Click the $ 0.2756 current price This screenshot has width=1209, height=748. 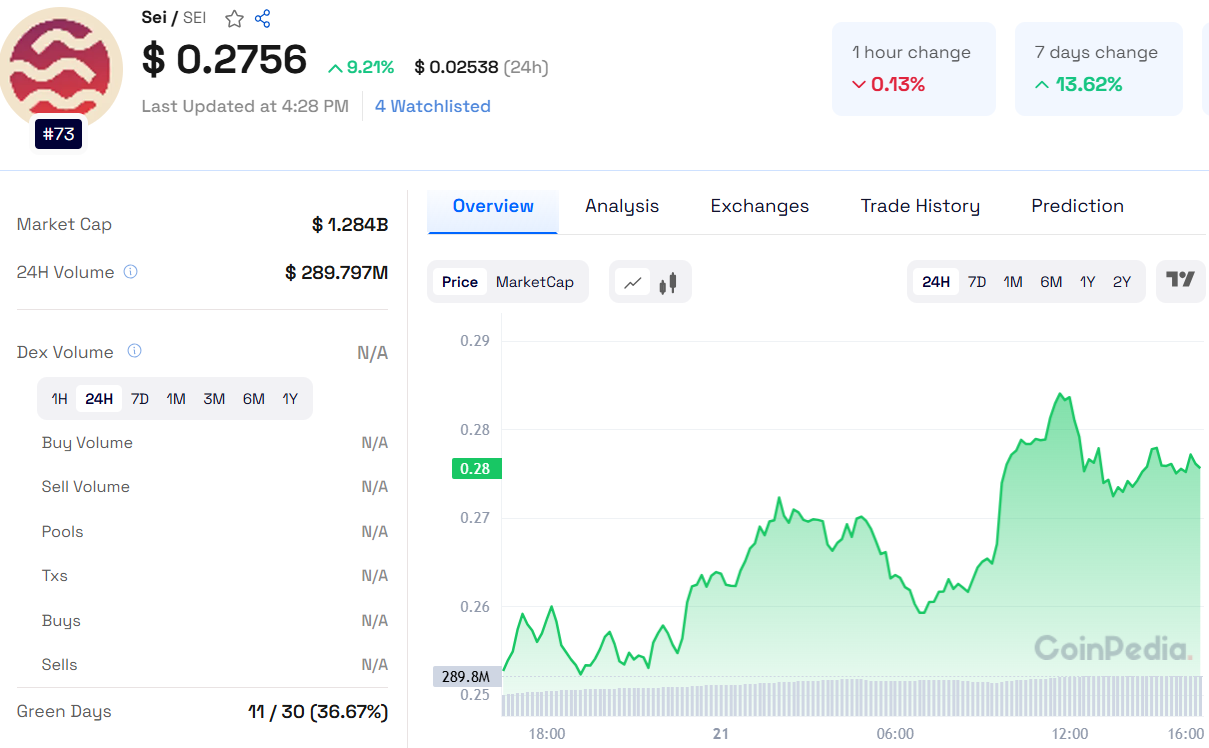(225, 60)
